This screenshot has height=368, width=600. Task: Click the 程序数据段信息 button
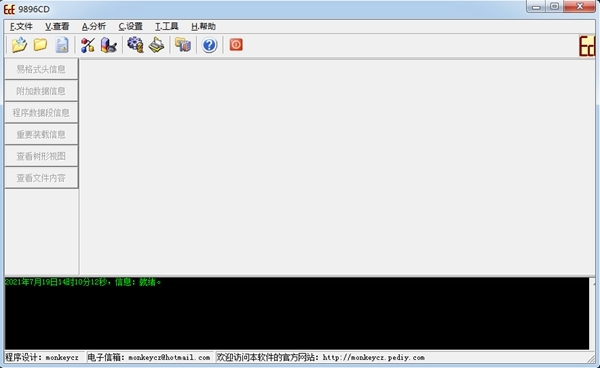coord(41,112)
